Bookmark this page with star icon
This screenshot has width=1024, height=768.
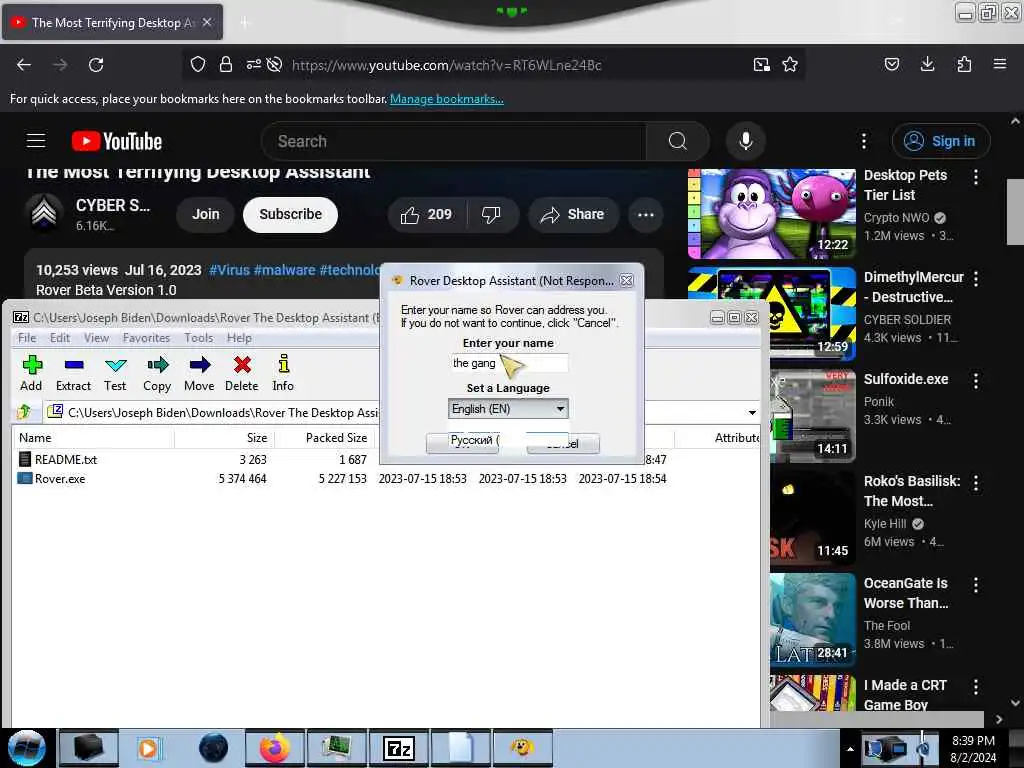pos(790,65)
